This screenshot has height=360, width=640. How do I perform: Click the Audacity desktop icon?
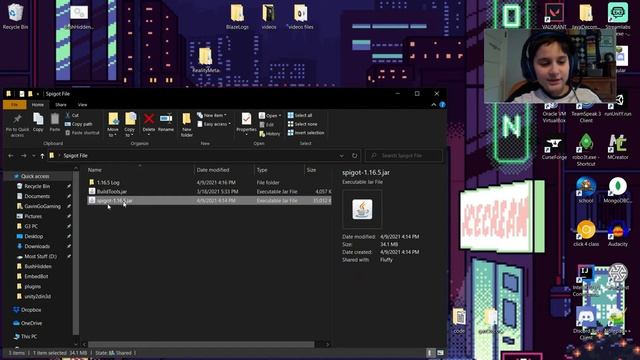[618, 234]
